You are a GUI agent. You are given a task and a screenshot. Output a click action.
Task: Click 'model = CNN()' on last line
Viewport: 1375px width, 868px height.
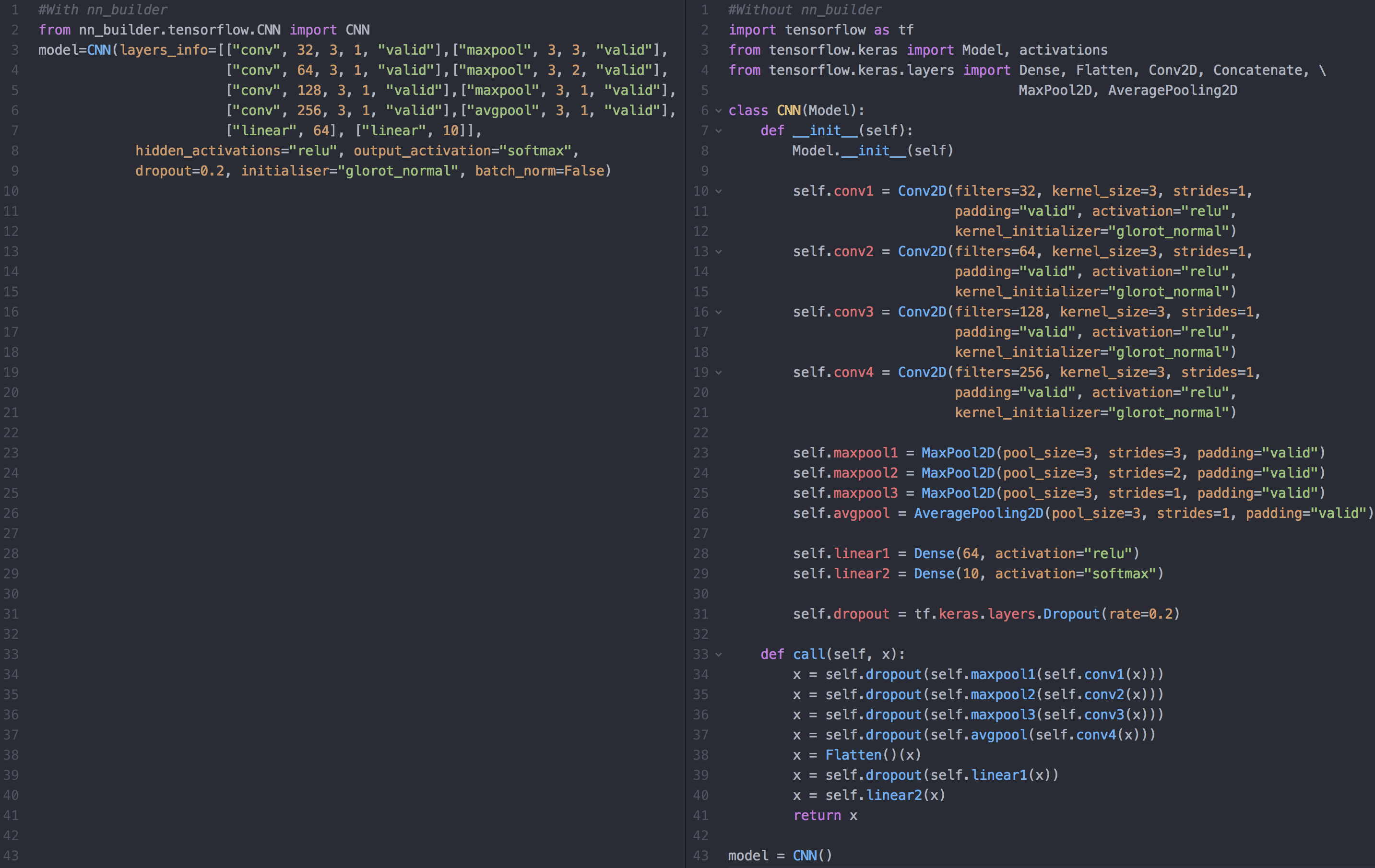(780, 856)
